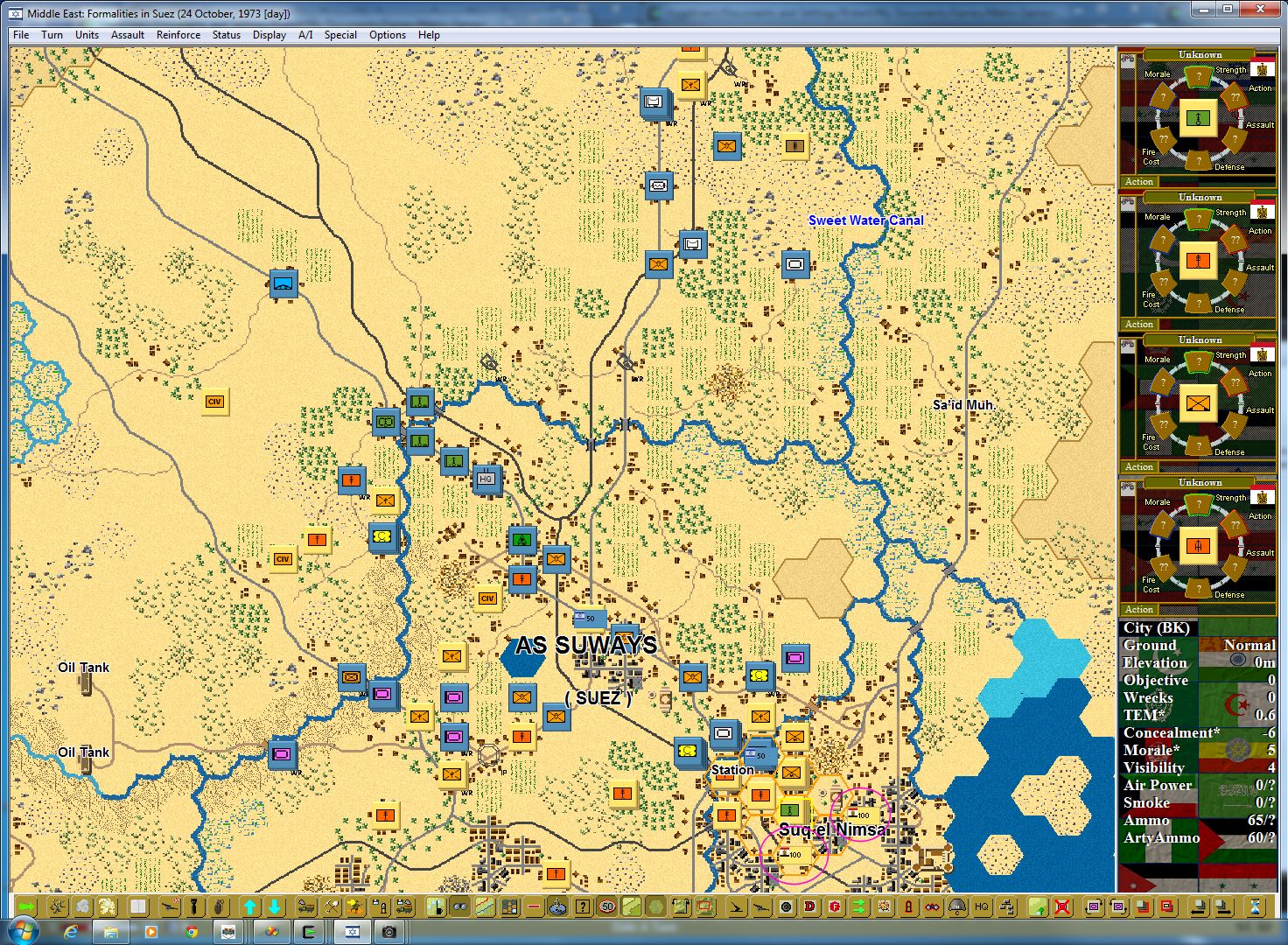Select the bomb toolbar icon

[x=193, y=906]
